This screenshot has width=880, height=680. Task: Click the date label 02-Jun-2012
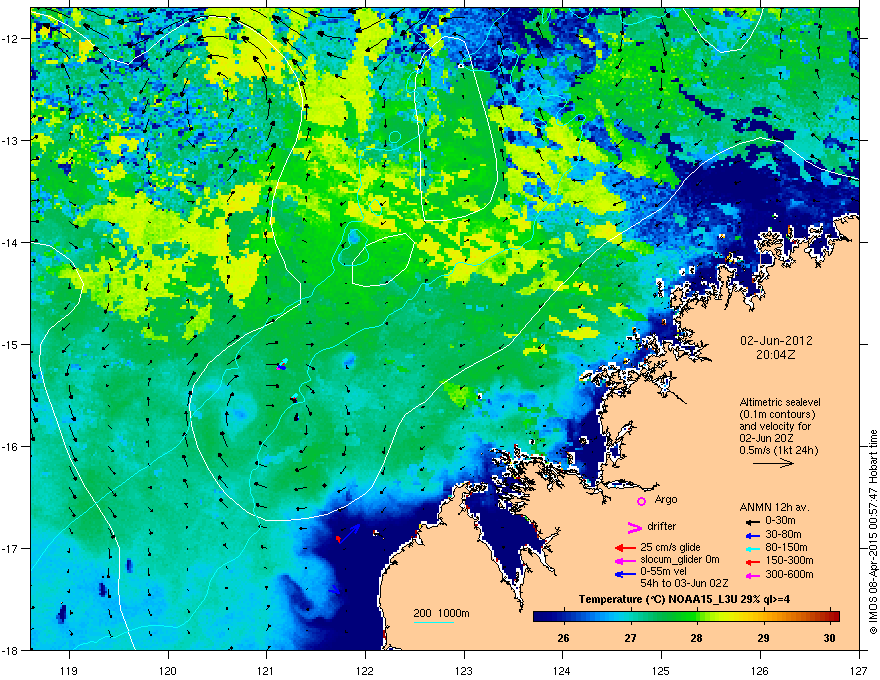coord(776,341)
